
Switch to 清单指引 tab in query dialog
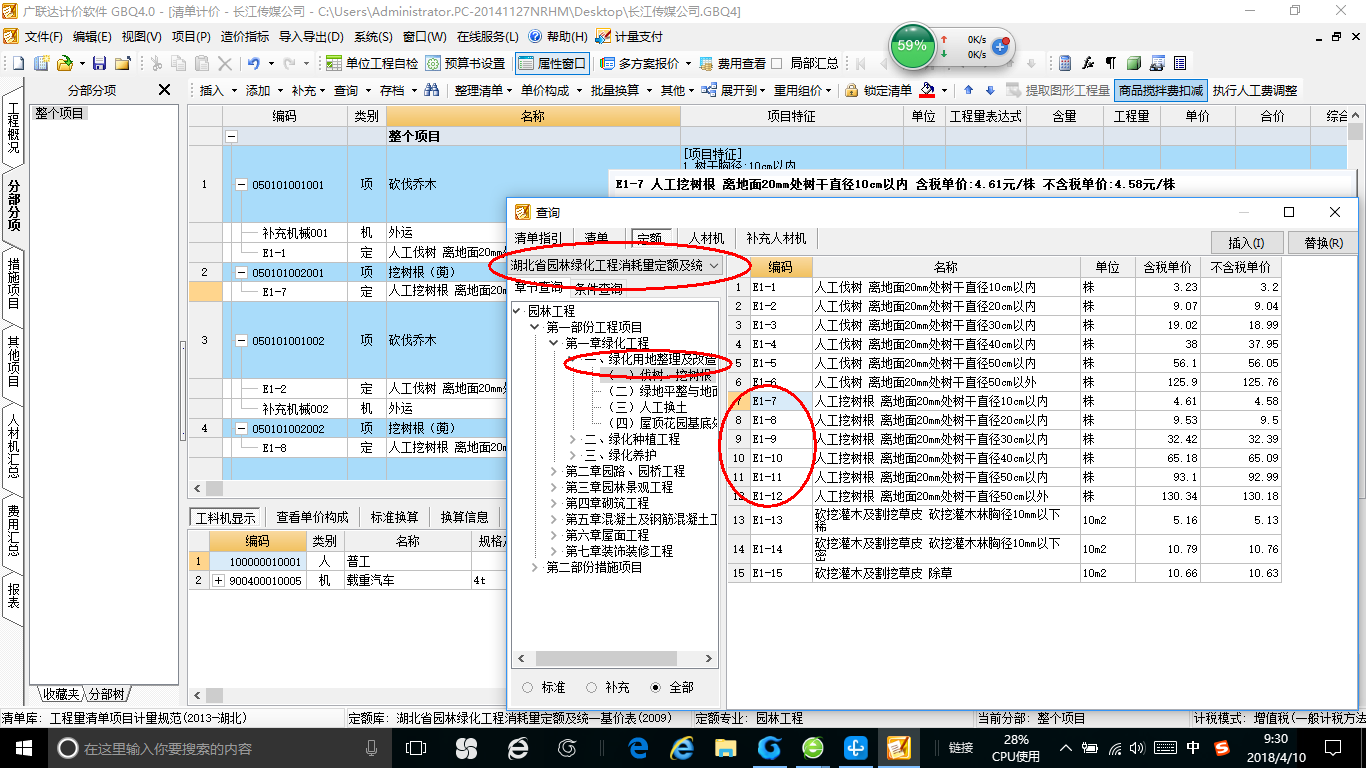tap(538, 238)
